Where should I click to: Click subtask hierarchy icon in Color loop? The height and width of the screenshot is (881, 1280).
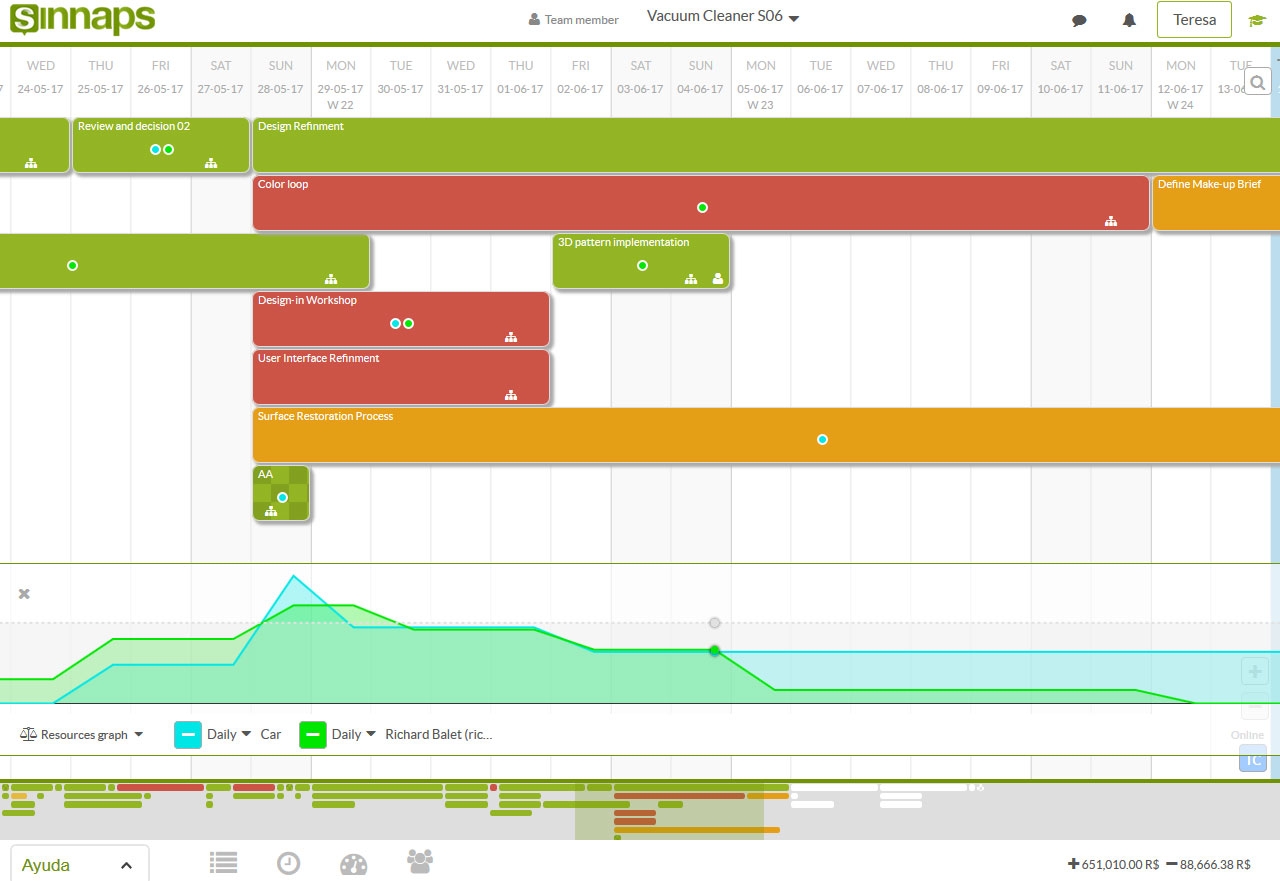click(x=1110, y=221)
